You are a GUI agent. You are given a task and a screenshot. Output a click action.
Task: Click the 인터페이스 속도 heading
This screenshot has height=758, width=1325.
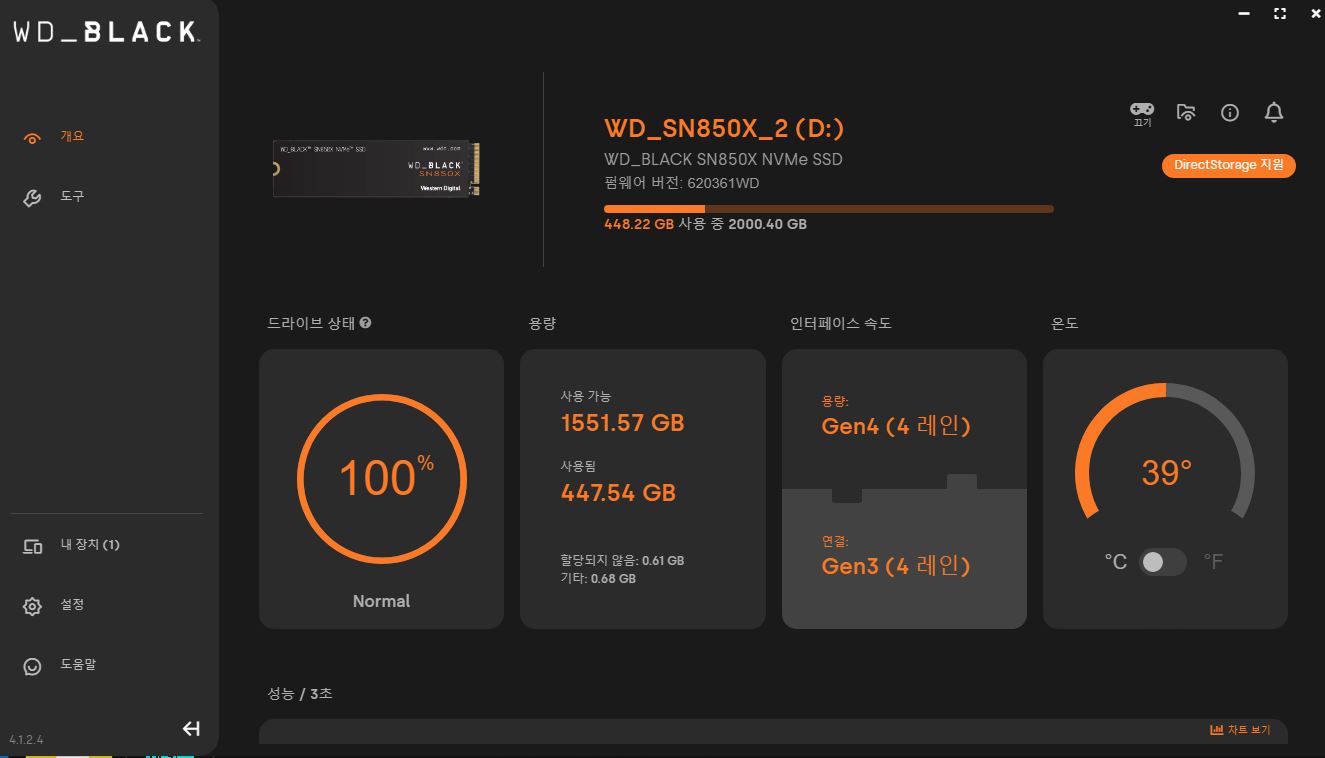[841, 323]
